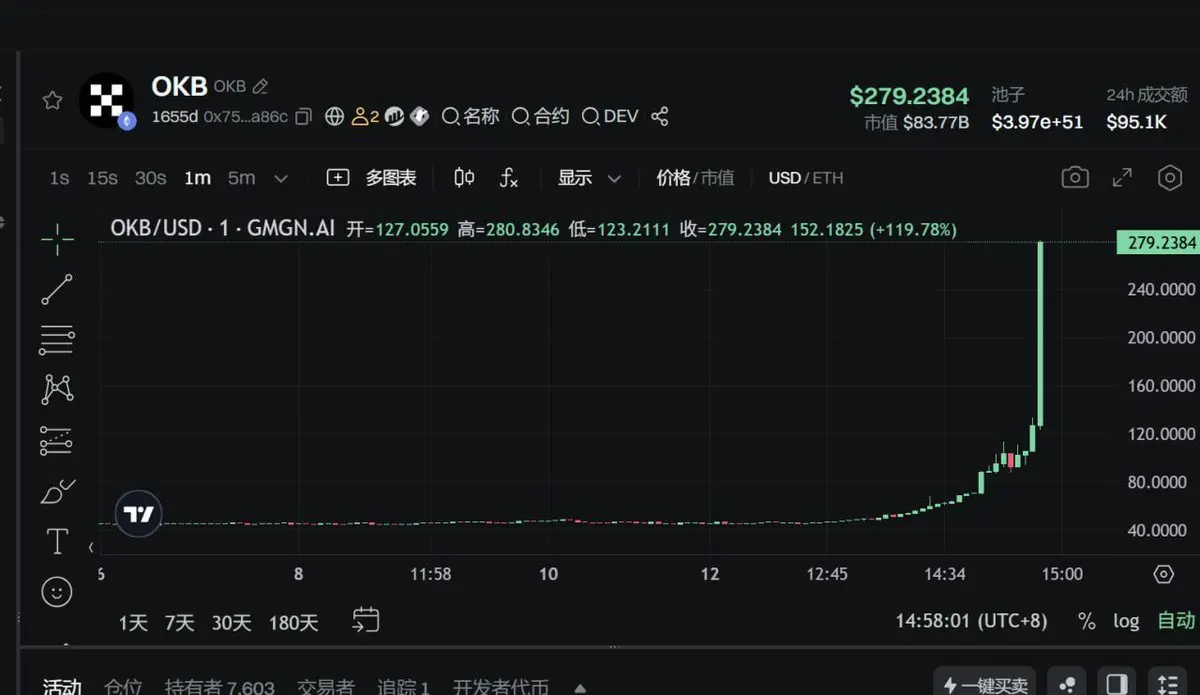Add OKB to favorites with the star
Viewport: 1200px width, 695px height.
click(52, 100)
